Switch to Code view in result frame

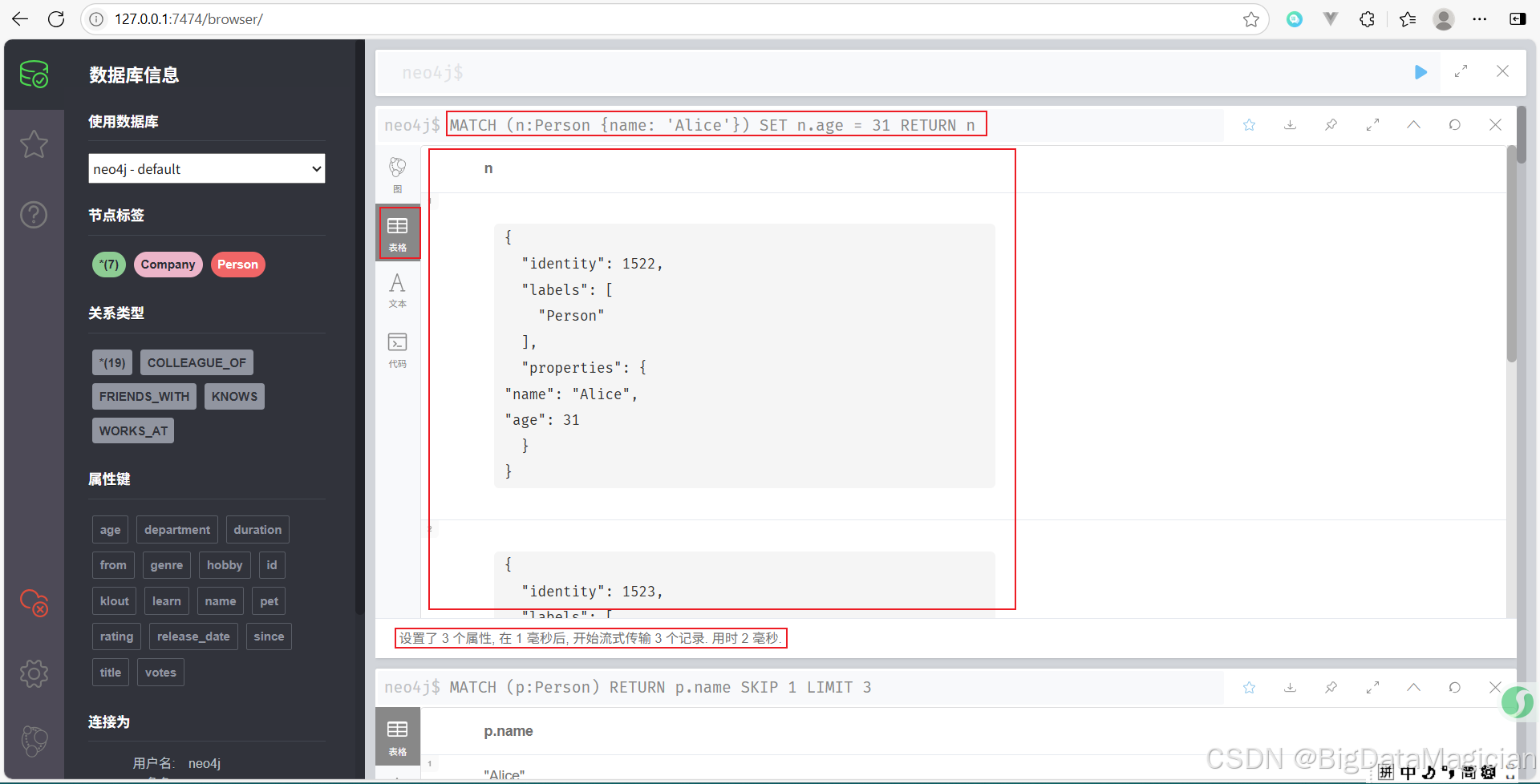point(398,350)
